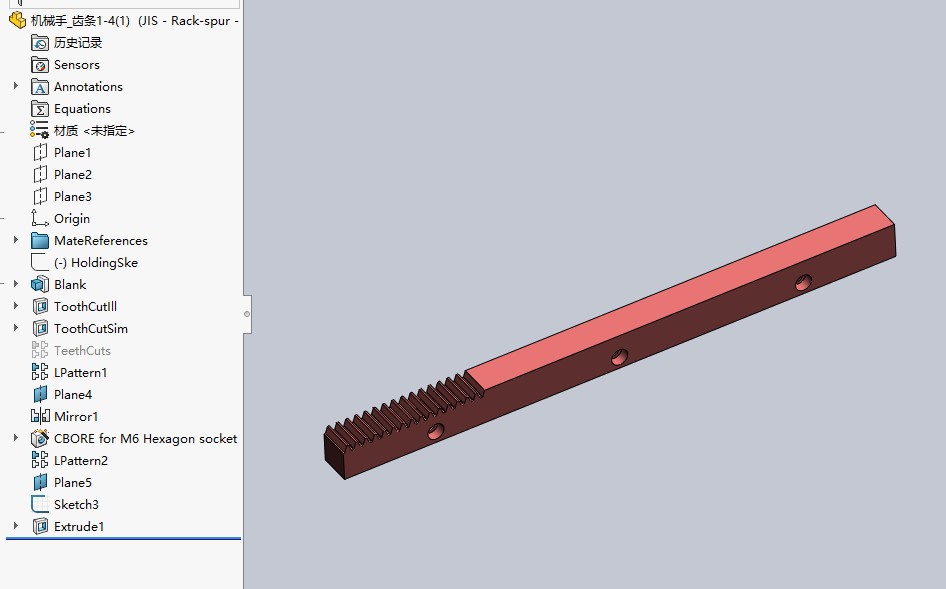Click the Mirror1 feature icon
The height and width of the screenshot is (589, 946).
click(40, 416)
